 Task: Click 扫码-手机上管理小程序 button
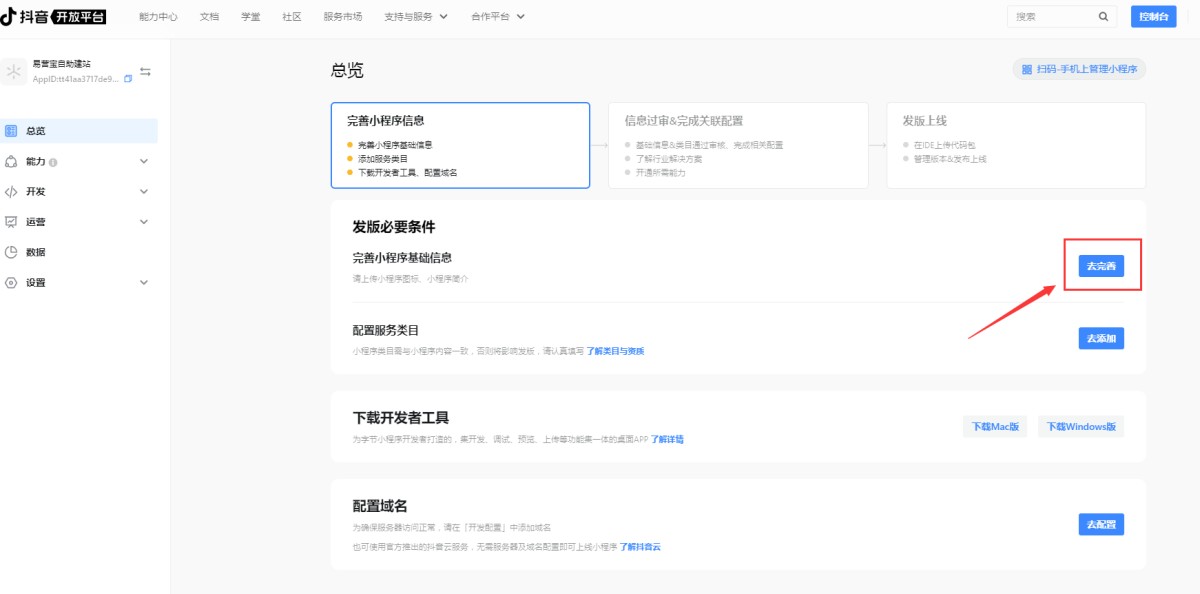1079,69
